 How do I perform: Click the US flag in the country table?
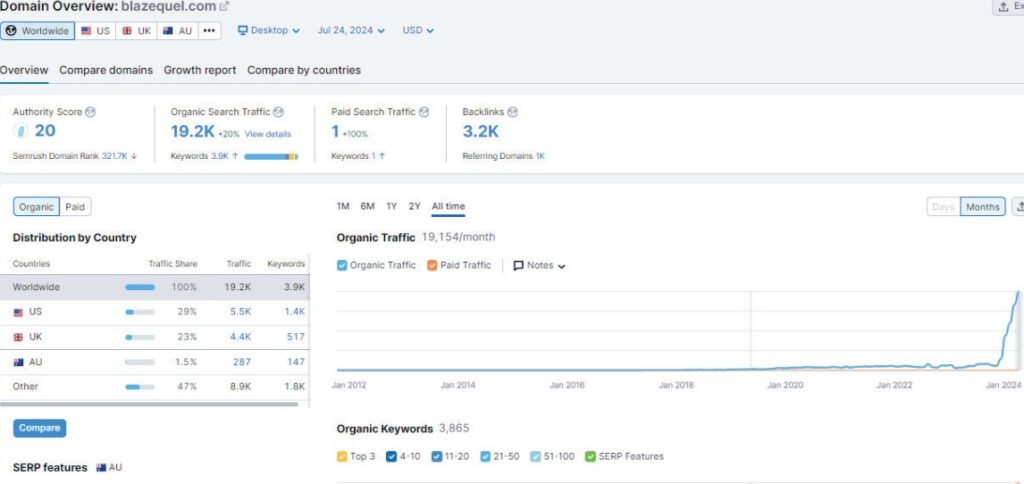[x=18, y=312]
